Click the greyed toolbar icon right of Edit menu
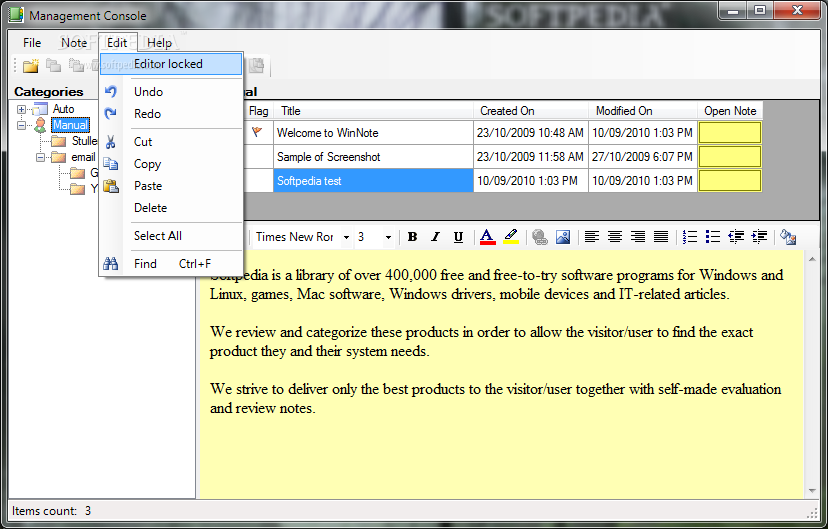The width and height of the screenshot is (828, 529). 257,65
